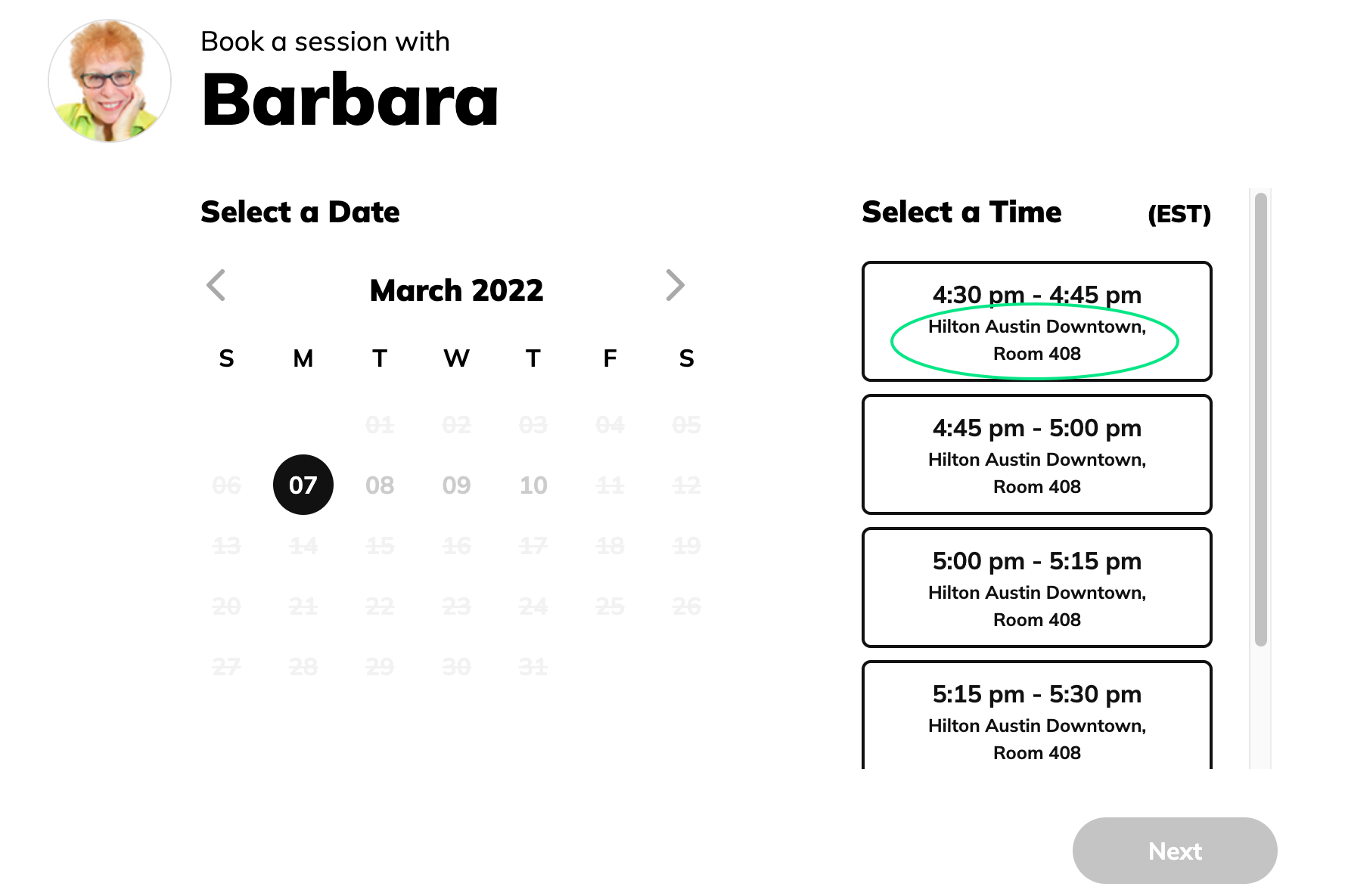Click the March 2022 month heading
The image size is (1345, 896).
[456, 290]
